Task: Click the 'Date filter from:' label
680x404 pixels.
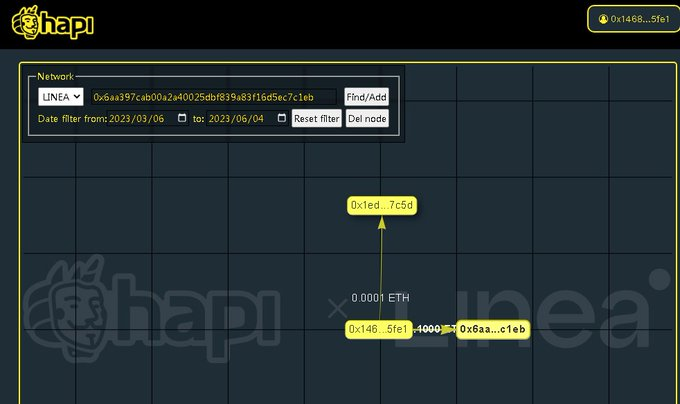Action: (x=72, y=118)
